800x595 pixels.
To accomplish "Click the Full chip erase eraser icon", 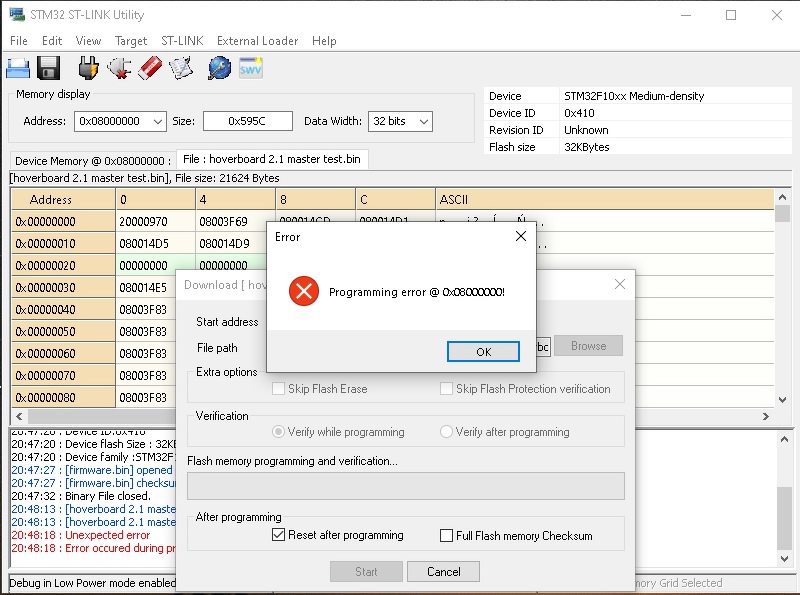I will coord(150,68).
